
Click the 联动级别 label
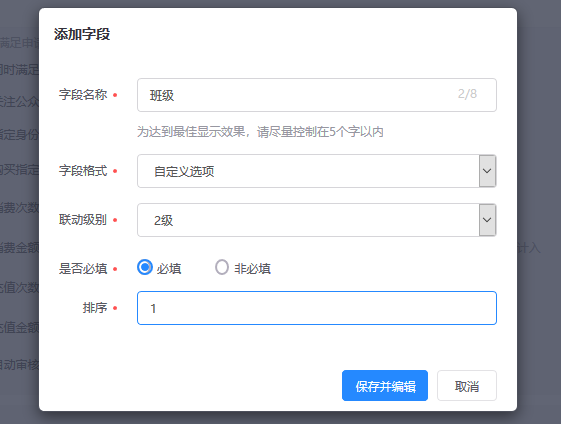[x=83, y=220]
